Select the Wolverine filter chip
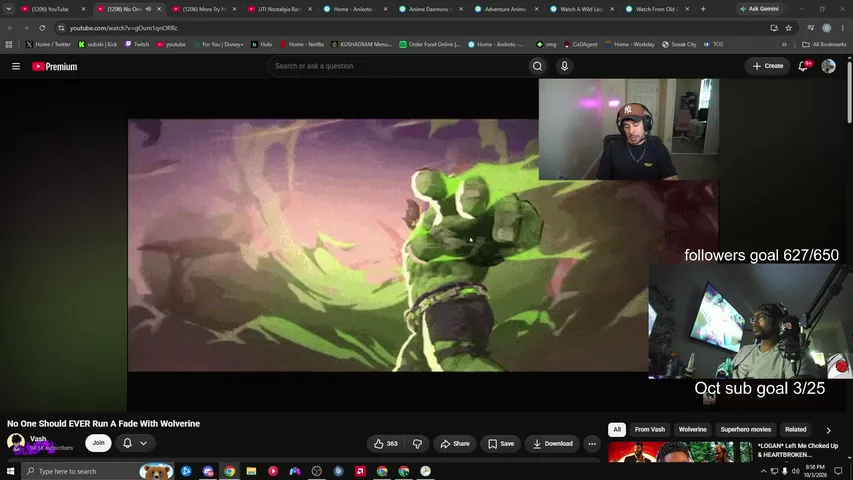Screen dimensions: 853x480 tap(693, 429)
